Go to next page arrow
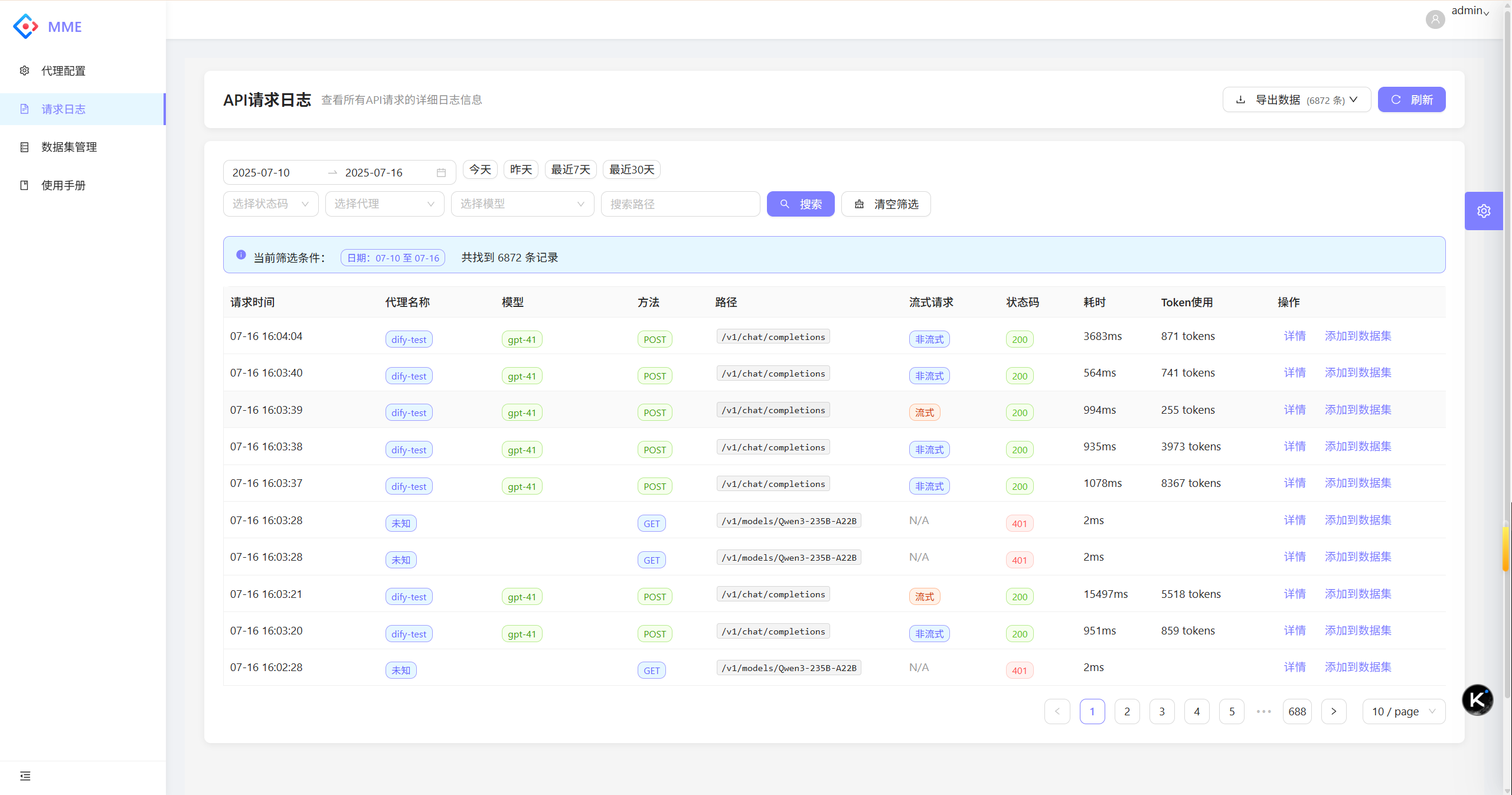The height and width of the screenshot is (795, 1512). [x=1333, y=711]
